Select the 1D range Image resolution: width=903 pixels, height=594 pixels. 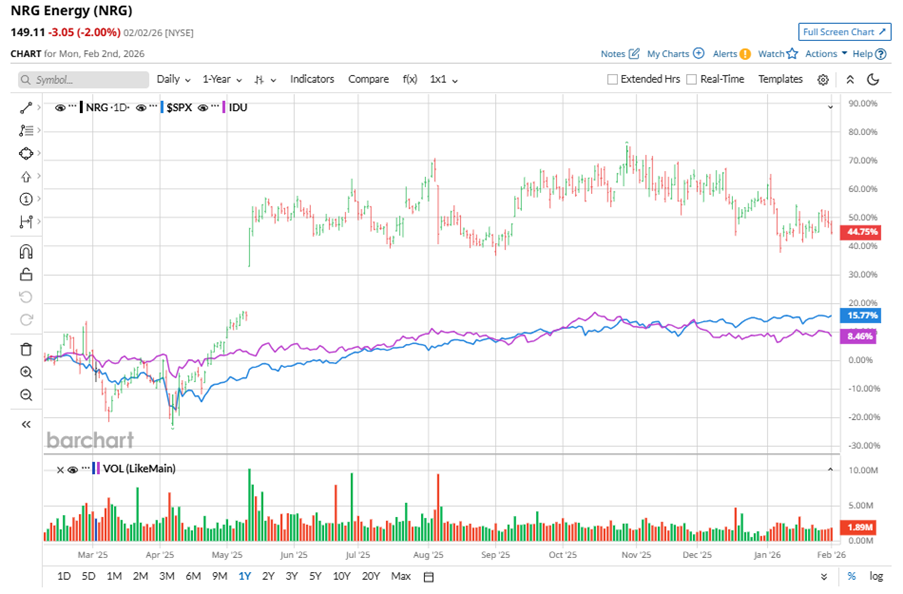[64, 576]
